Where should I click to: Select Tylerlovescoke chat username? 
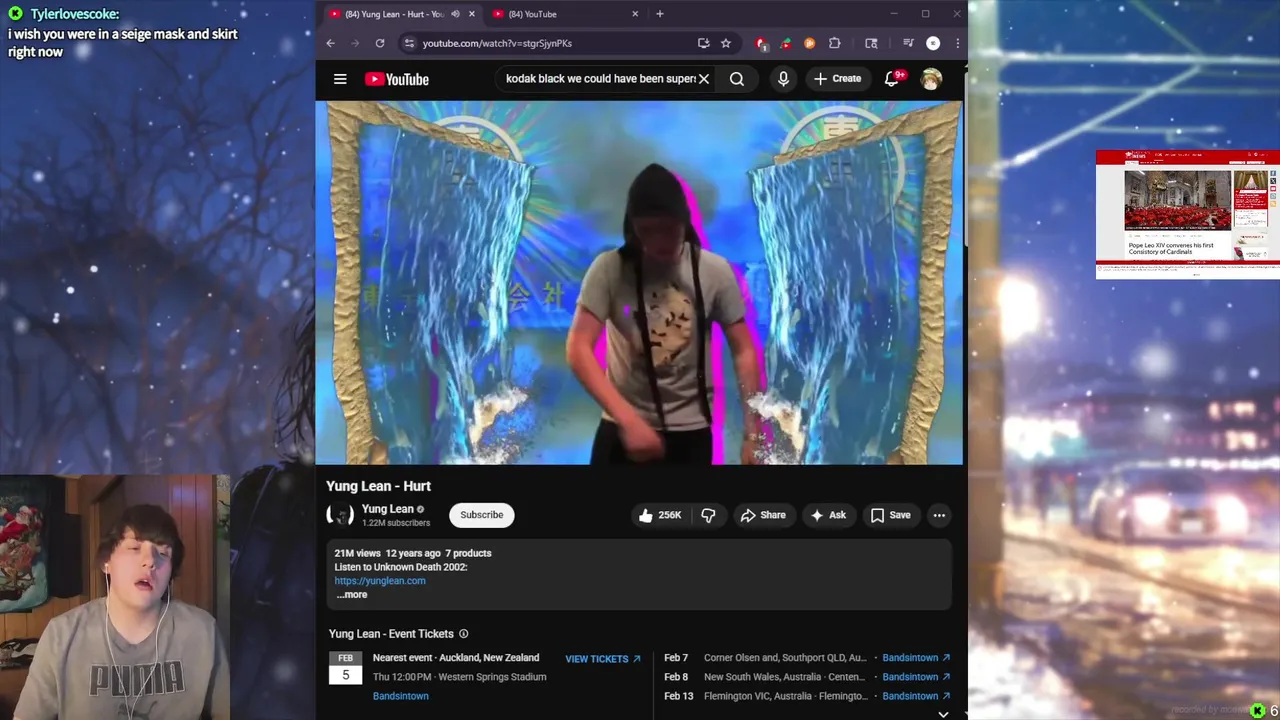pos(74,14)
